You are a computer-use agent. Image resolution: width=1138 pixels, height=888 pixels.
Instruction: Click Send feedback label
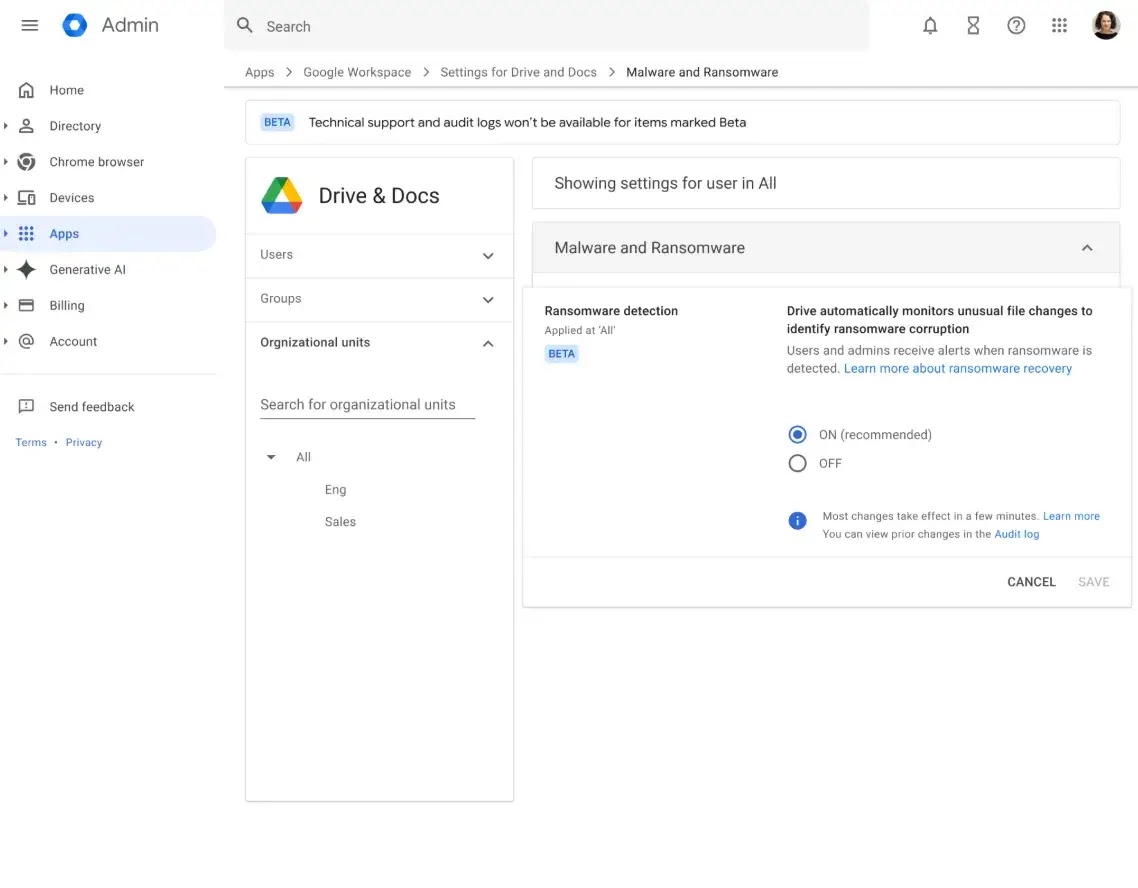coord(91,406)
